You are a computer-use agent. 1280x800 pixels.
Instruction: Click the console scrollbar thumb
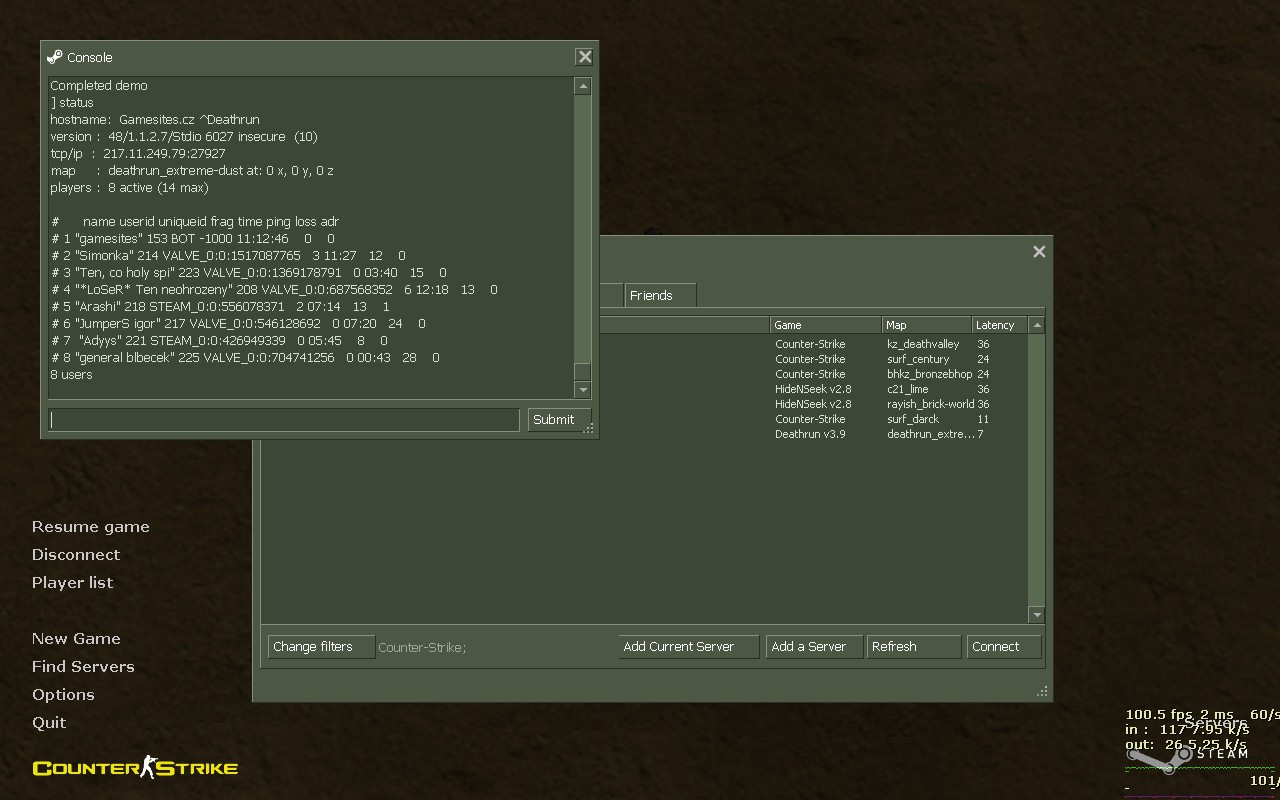tap(583, 372)
